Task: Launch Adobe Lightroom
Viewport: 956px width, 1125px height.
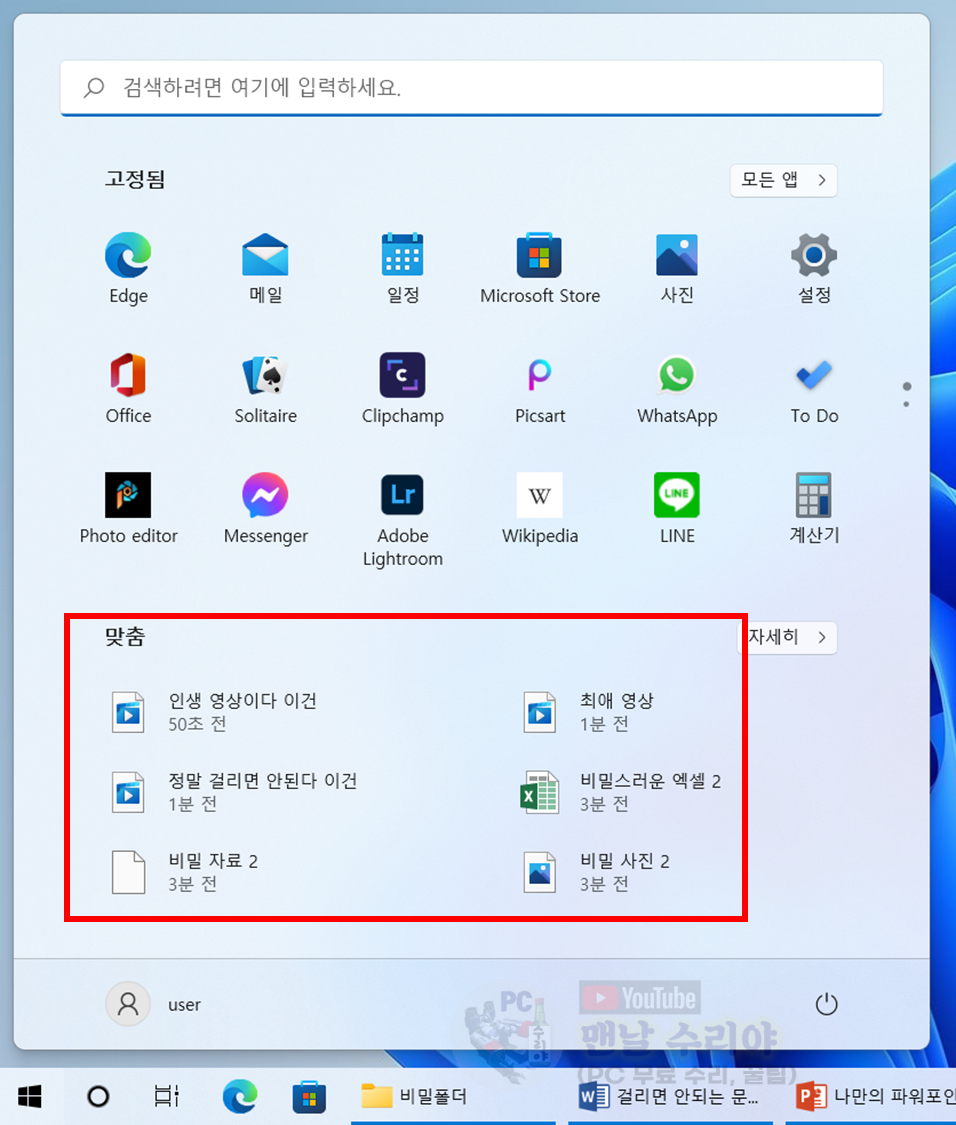Action: (403, 519)
